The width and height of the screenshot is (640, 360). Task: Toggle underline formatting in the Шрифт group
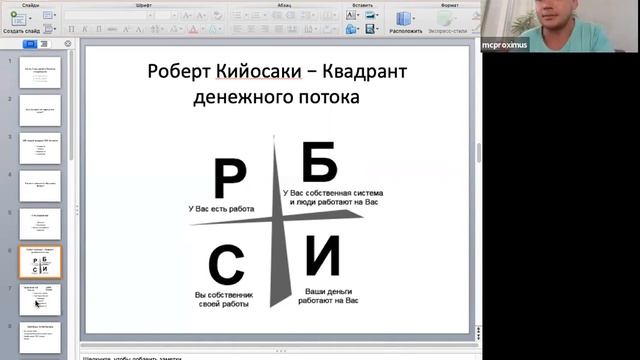point(98,29)
